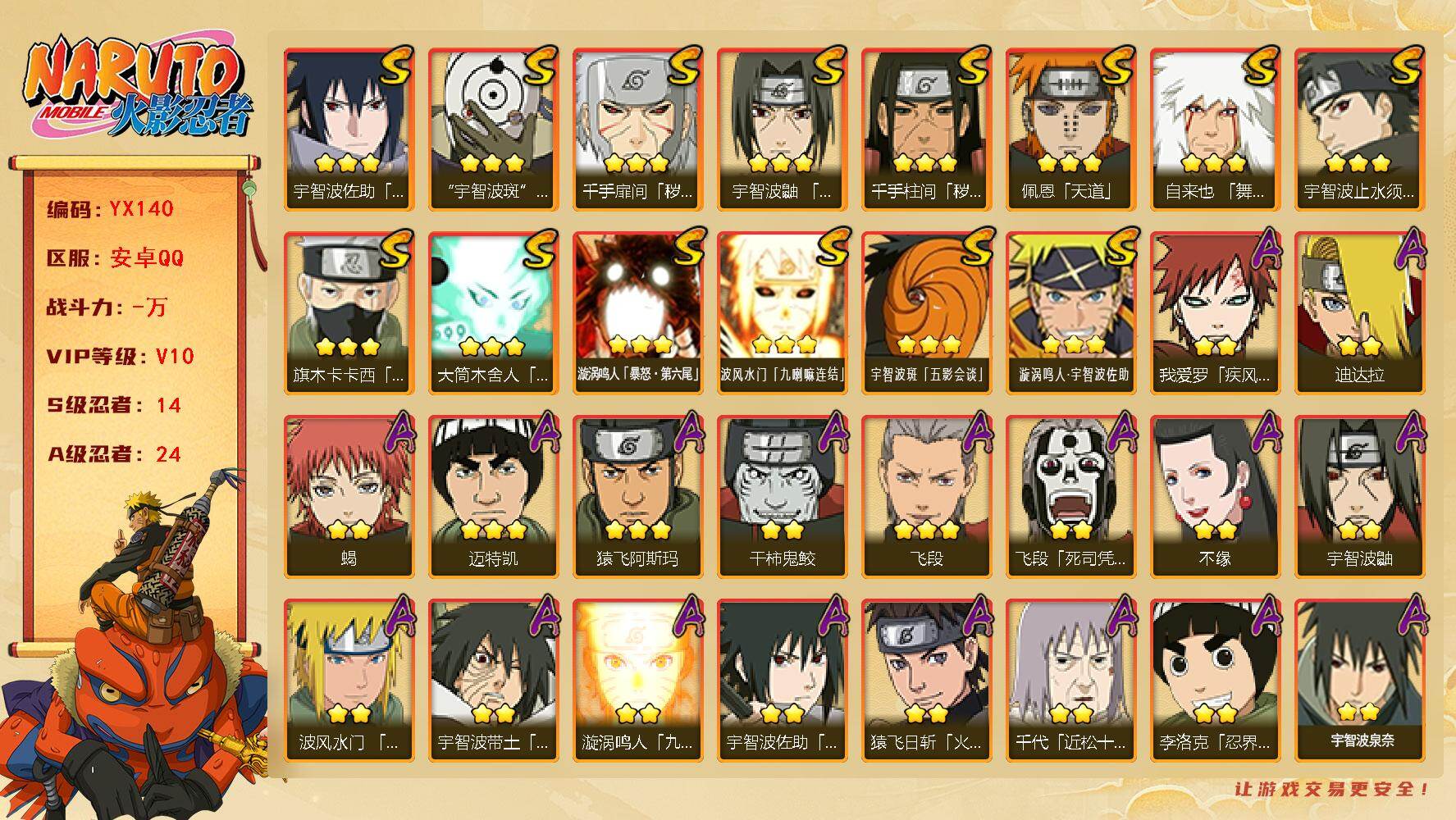The height and width of the screenshot is (820, 1456).
Task: Click the three-star rating on 飞段 card
Action: pos(927,530)
